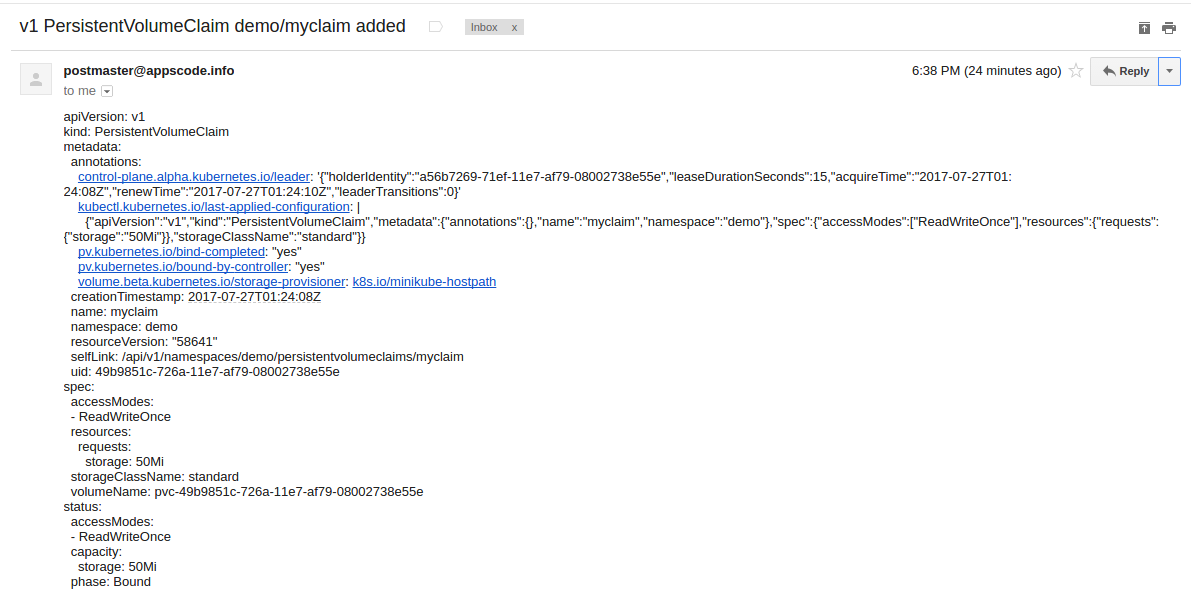Click sender name postmaster@appscode.info
Image resolution: width=1191 pixels, height=609 pixels.
149,71
